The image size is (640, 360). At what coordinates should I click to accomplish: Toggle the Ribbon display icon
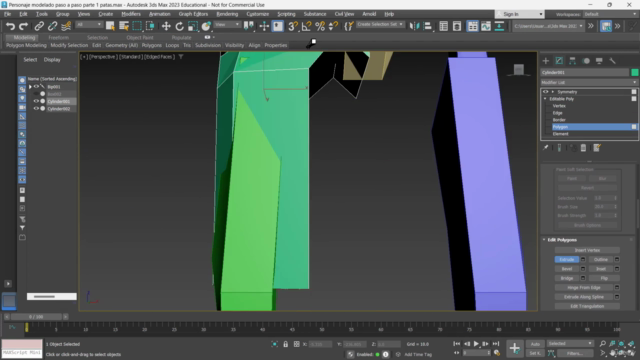tap(473, 26)
